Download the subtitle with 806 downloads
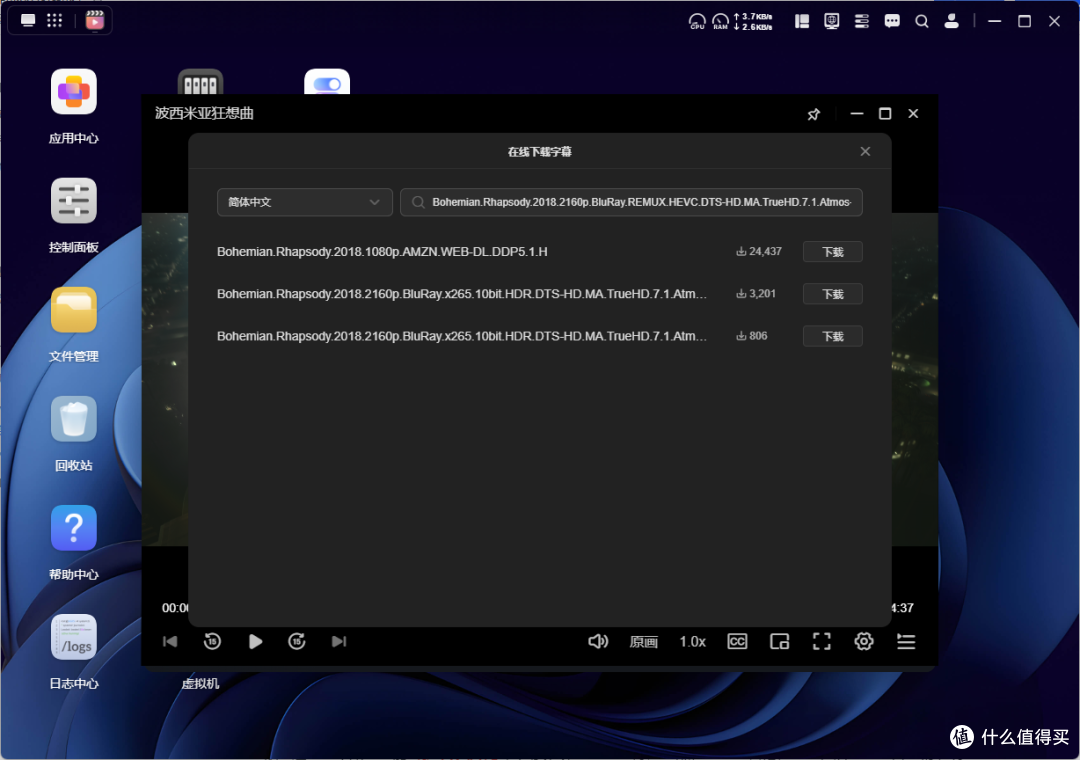The image size is (1080, 760). coord(833,336)
